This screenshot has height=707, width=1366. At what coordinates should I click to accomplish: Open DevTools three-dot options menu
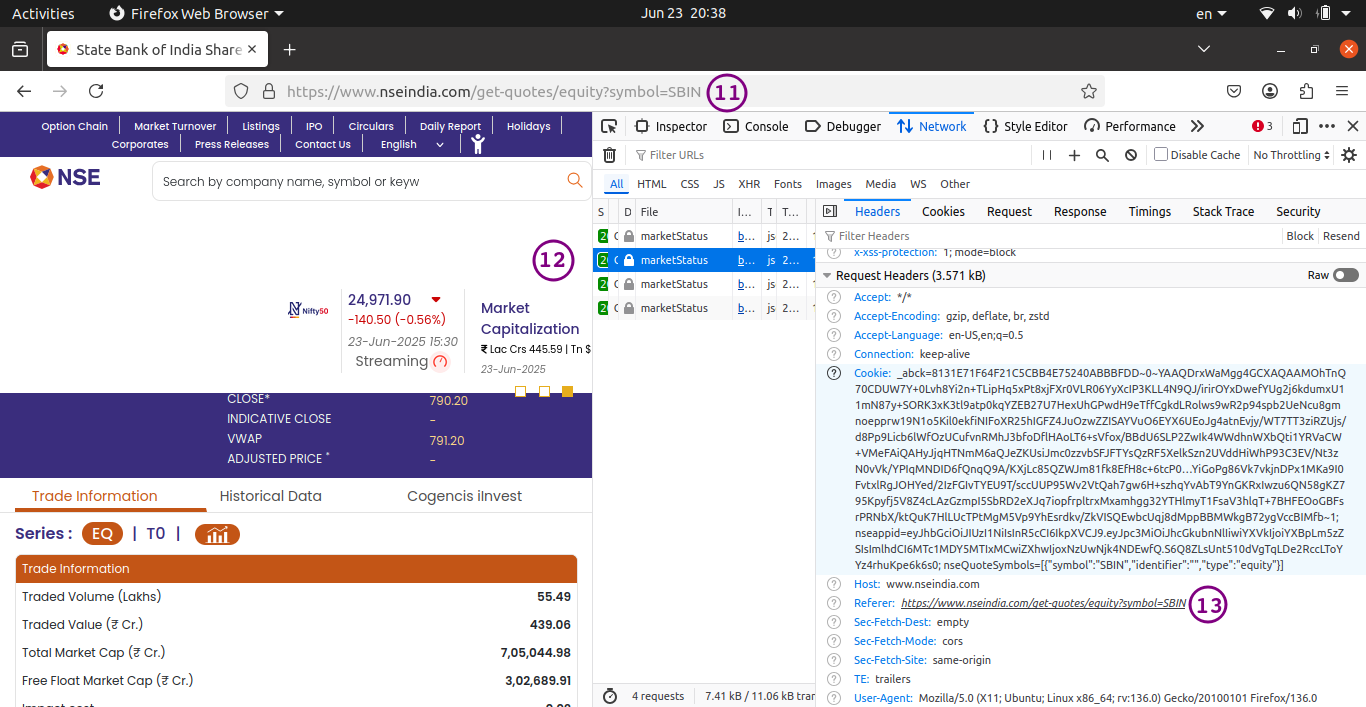[x=1327, y=126]
